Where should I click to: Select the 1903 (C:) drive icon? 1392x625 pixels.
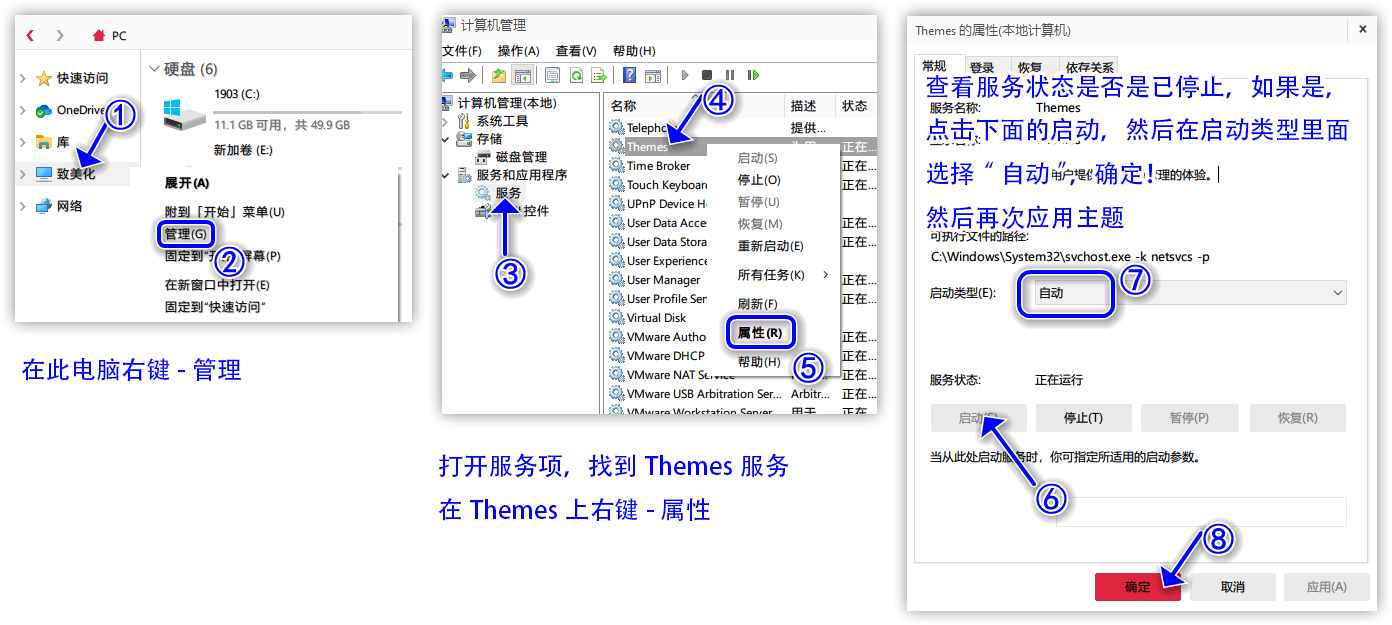pyautogui.click(x=184, y=112)
